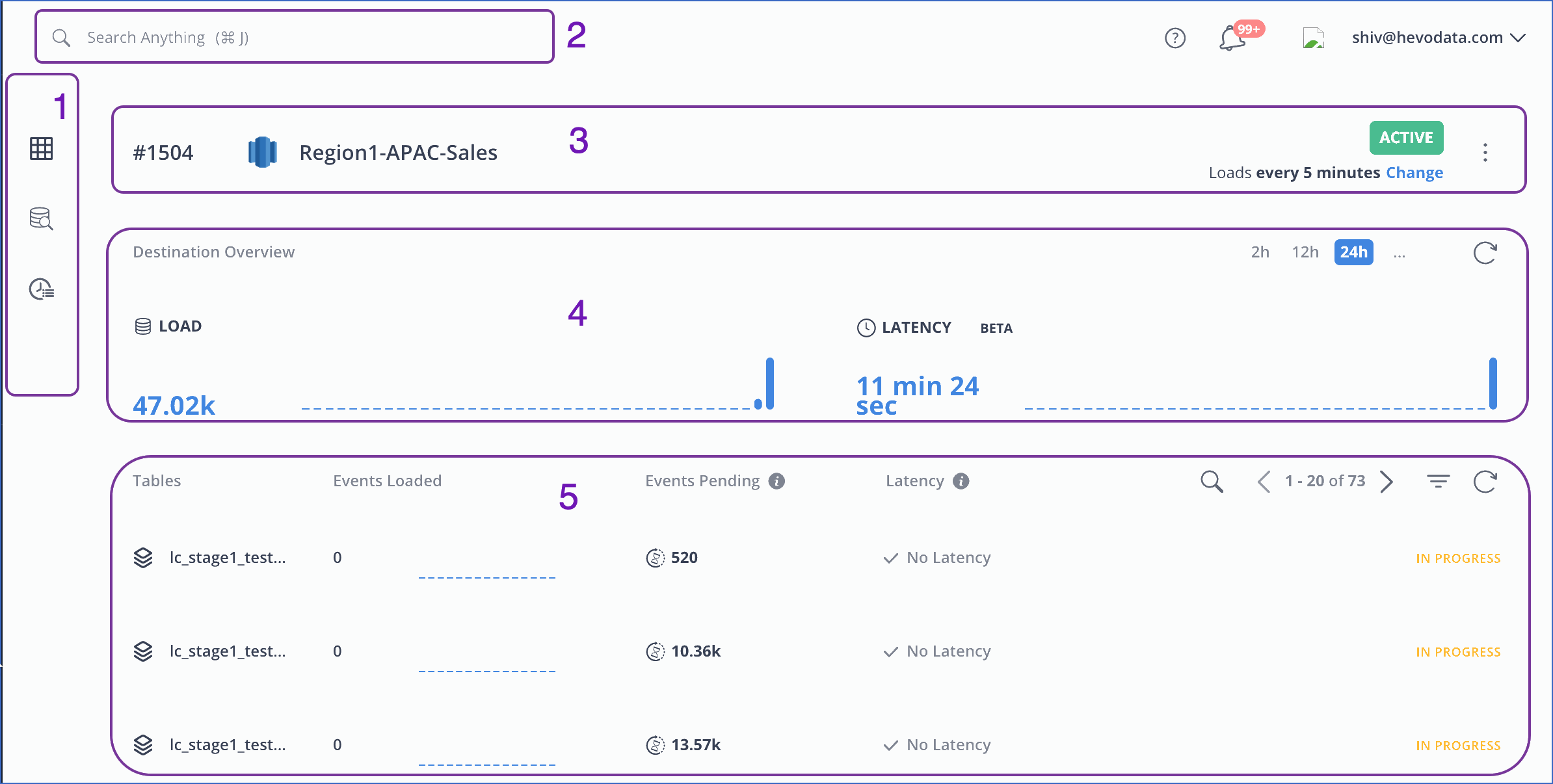
Task: Refresh the Destination Overview panel
Action: point(1485,253)
